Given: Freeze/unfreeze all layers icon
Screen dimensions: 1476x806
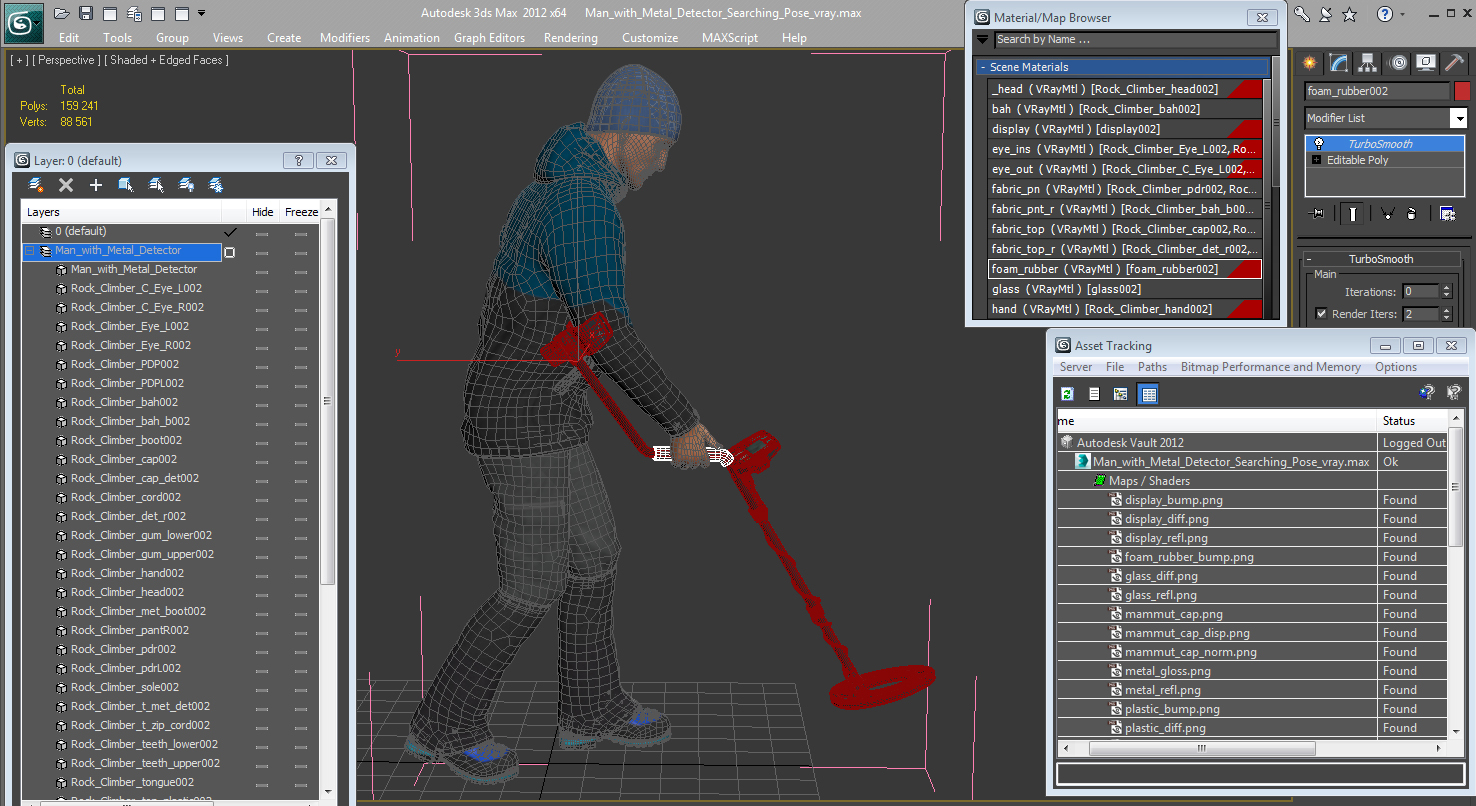Looking at the screenshot, I should (215, 185).
